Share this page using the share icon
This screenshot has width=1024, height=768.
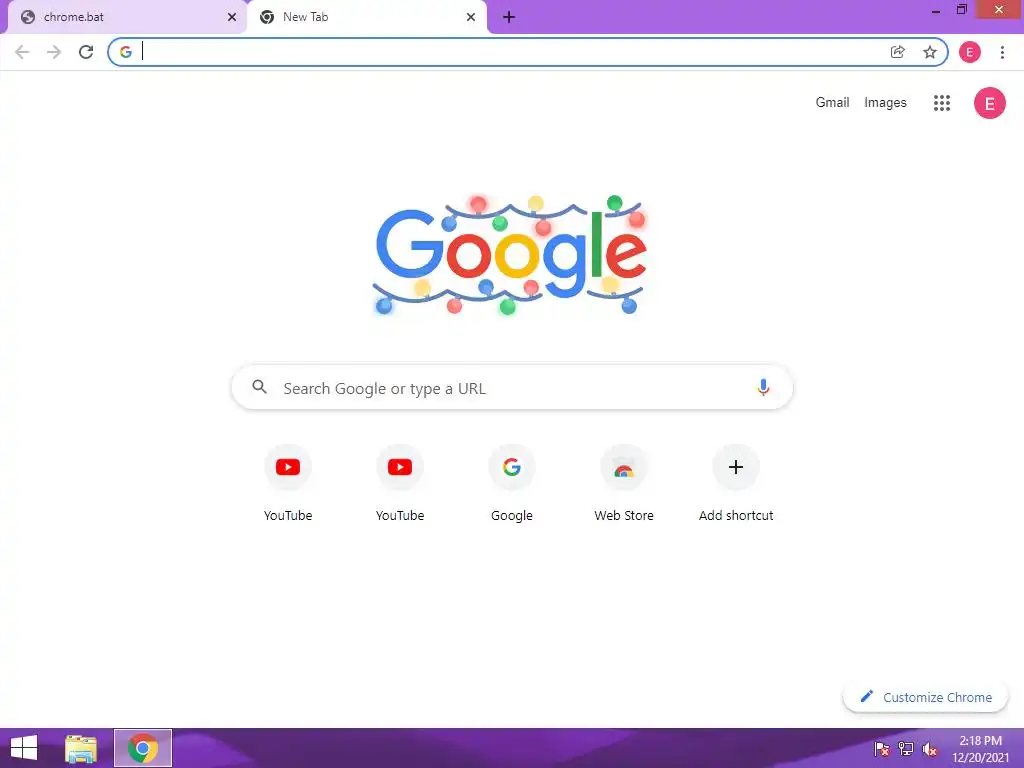pos(898,52)
